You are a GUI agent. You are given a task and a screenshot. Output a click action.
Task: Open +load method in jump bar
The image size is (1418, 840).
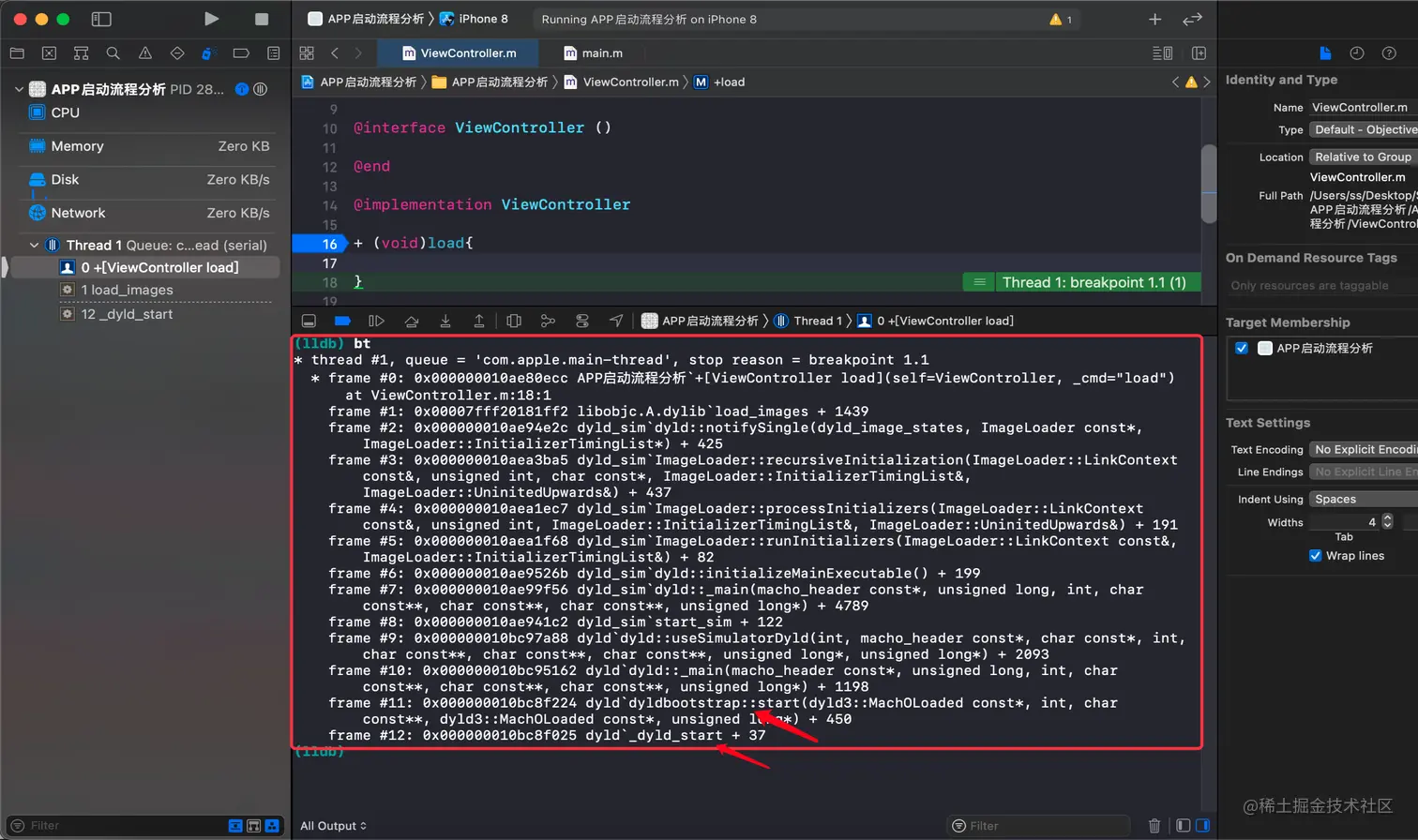pos(719,82)
